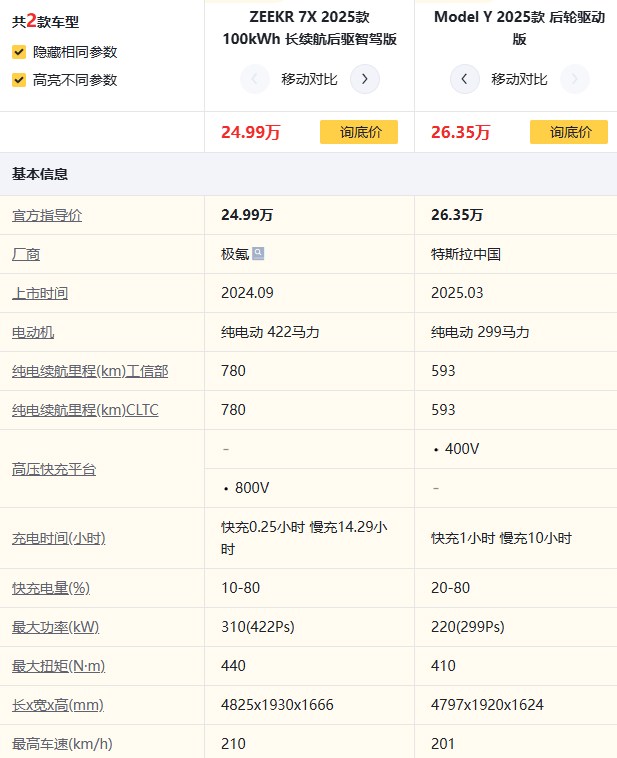Click 询底价 button for Model Y
This screenshot has width=617, height=758.
pos(569,132)
